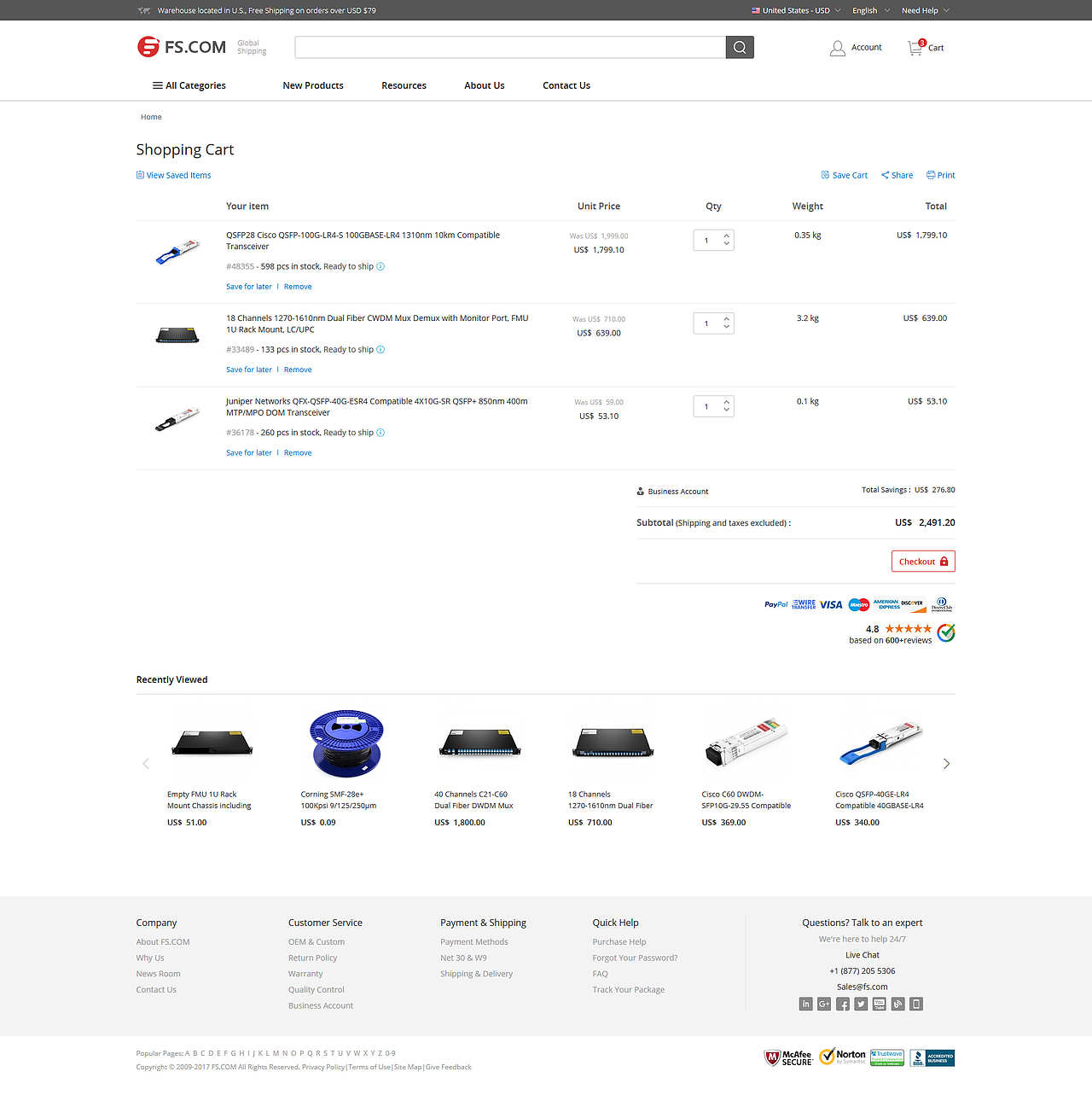Expand the Need Help dropdown

[924, 9]
